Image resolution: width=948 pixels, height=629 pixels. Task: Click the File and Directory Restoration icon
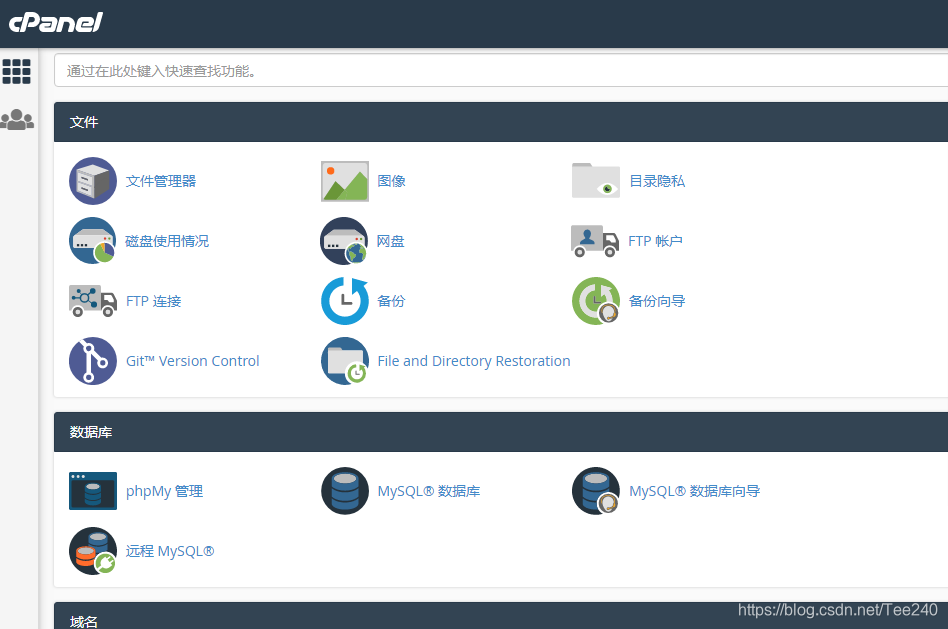tap(345, 360)
